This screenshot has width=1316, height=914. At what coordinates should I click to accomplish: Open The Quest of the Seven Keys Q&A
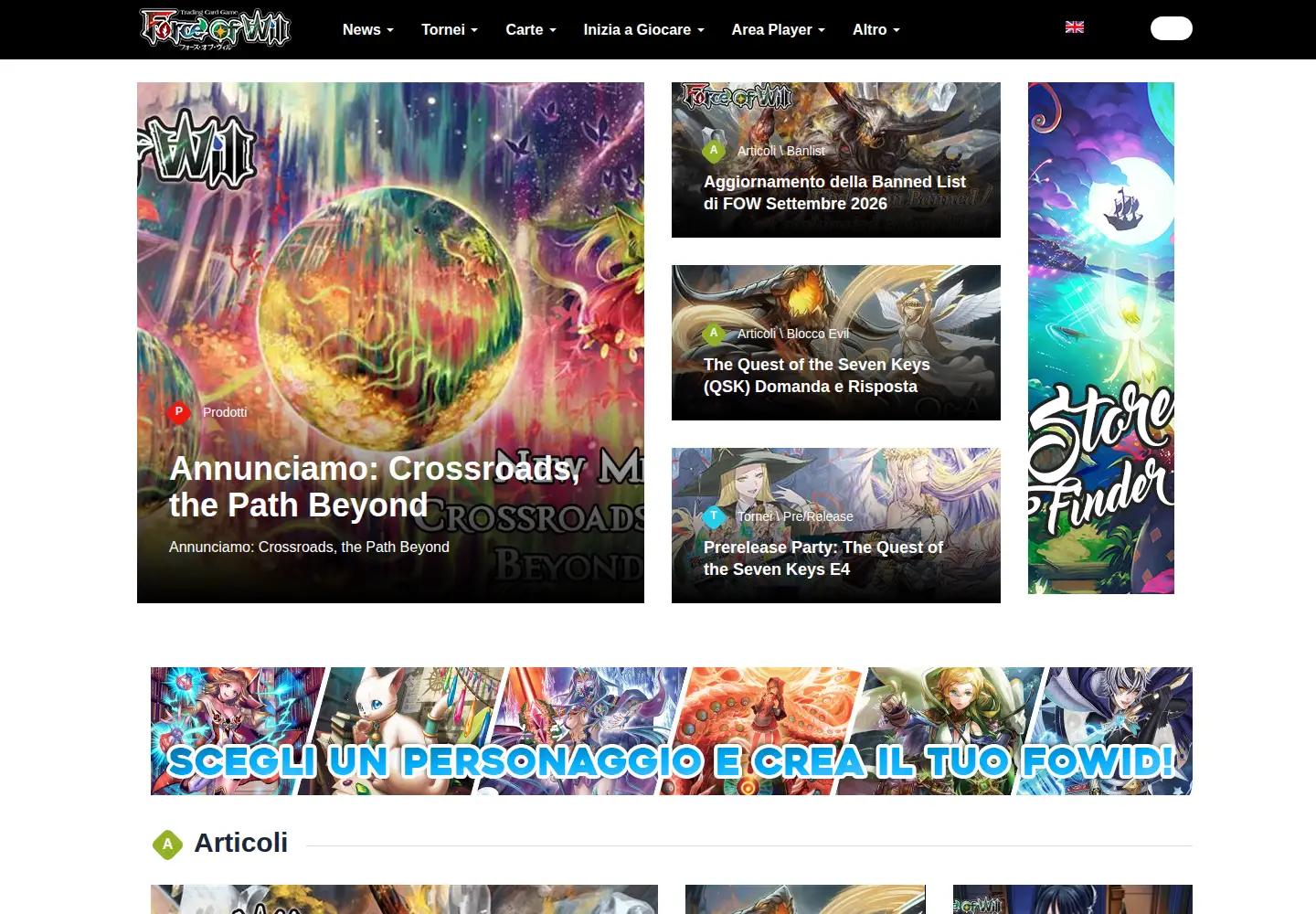tap(817, 376)
